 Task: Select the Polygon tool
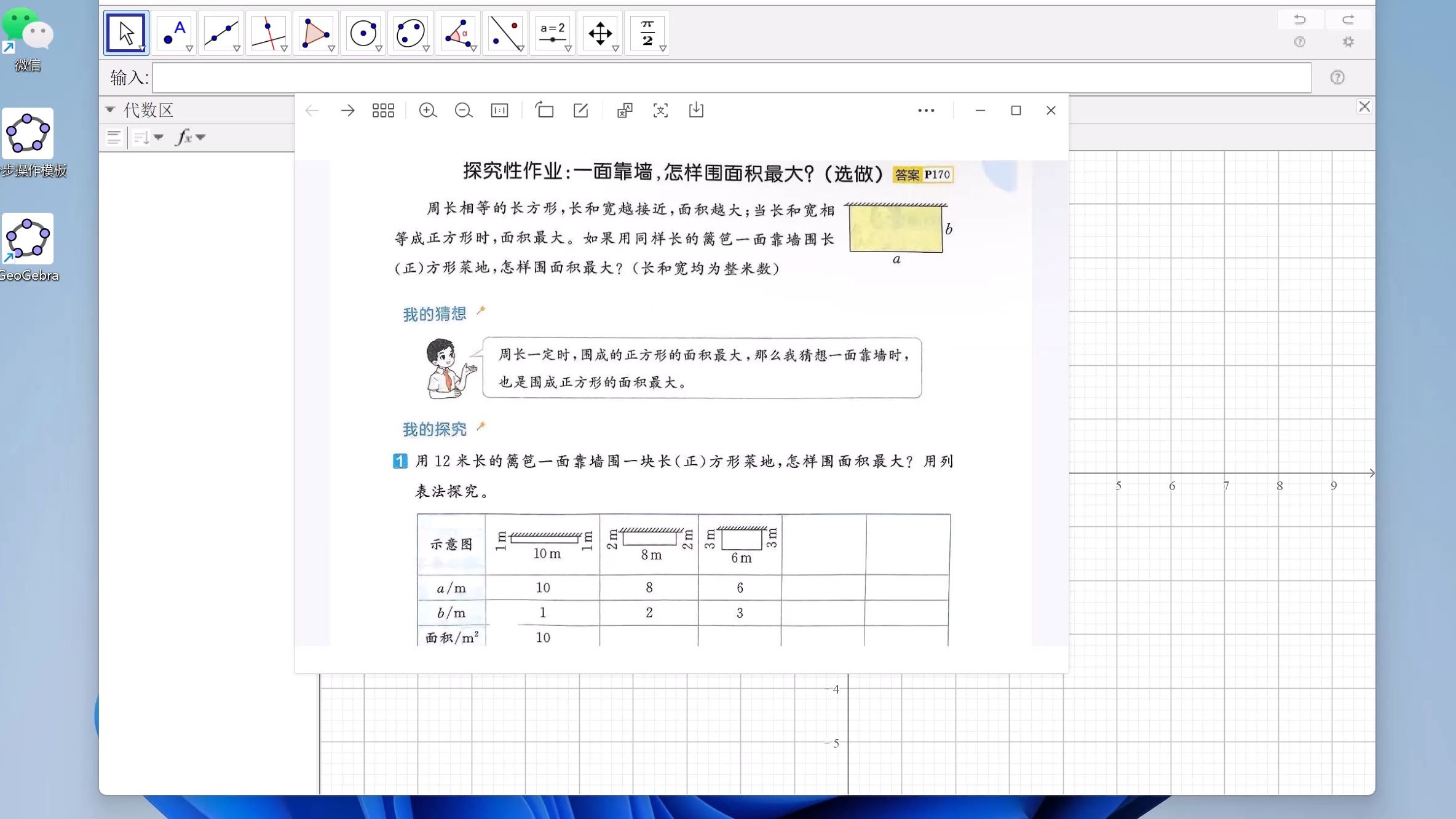(315, 32)
